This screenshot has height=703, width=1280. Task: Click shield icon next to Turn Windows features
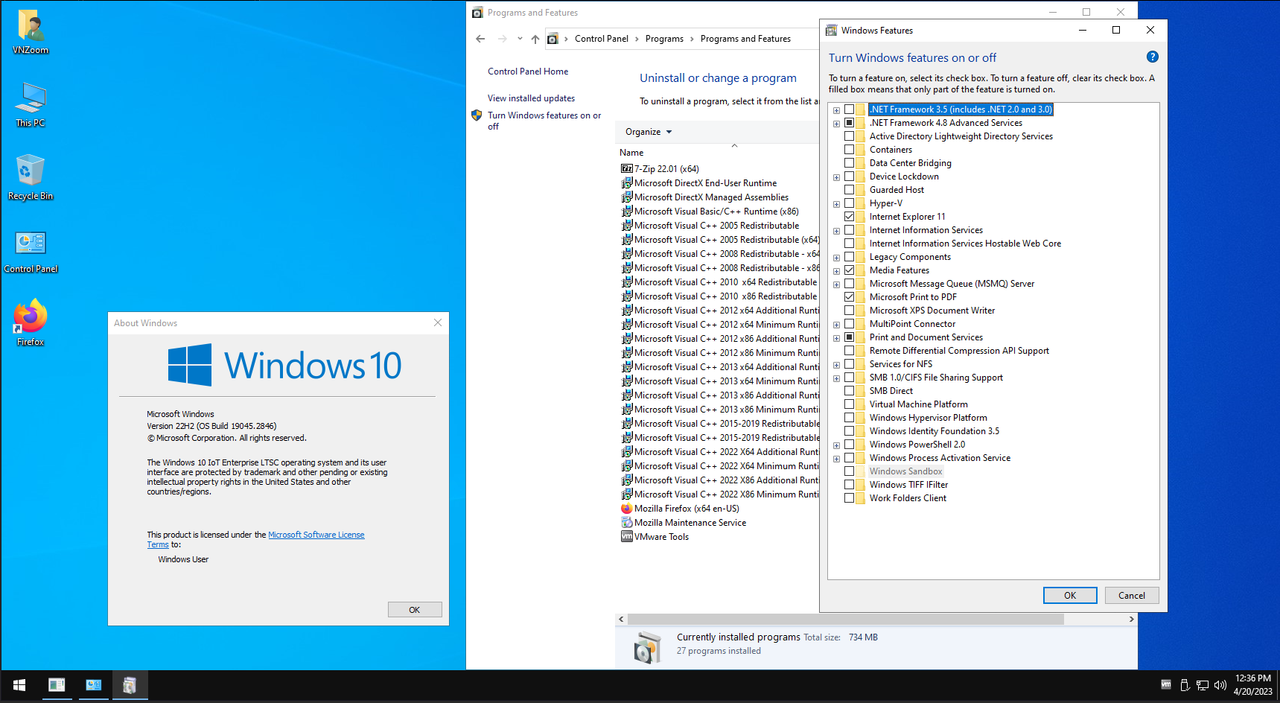tap(477, 116)
